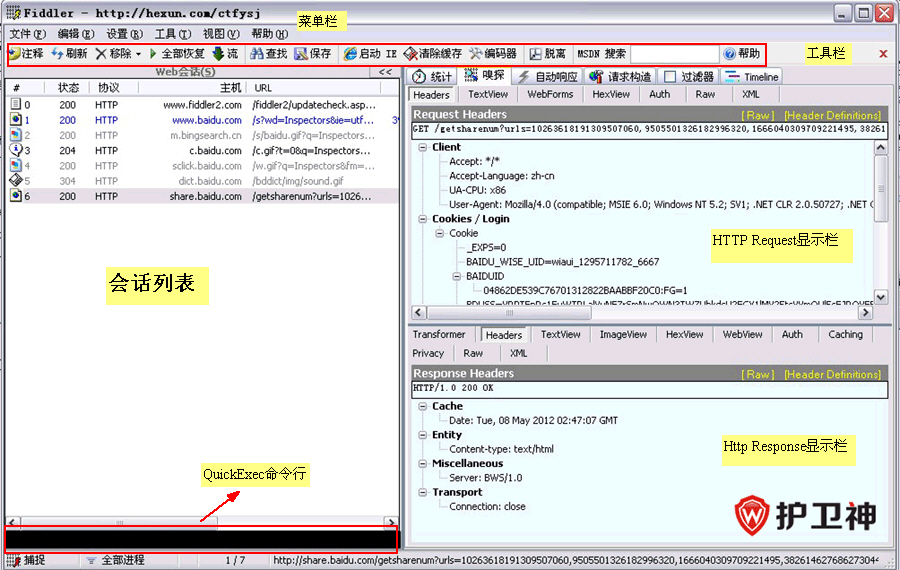Viewport: 900px width, 570px height.
Task: Toggle the 脱离 (tearoff) toolbar button
Action: 536,53
